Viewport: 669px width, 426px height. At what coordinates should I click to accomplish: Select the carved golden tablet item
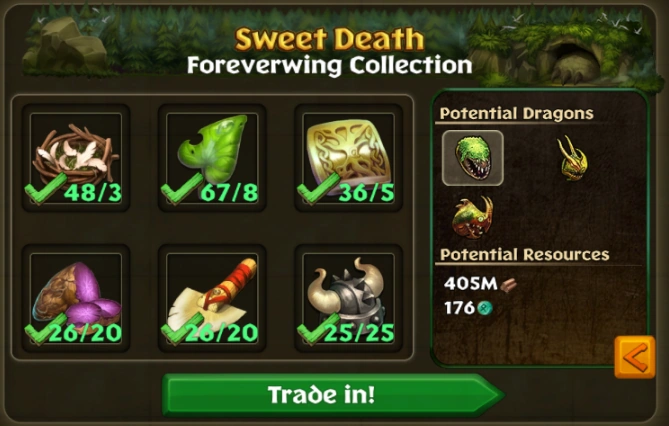(349, 158)
